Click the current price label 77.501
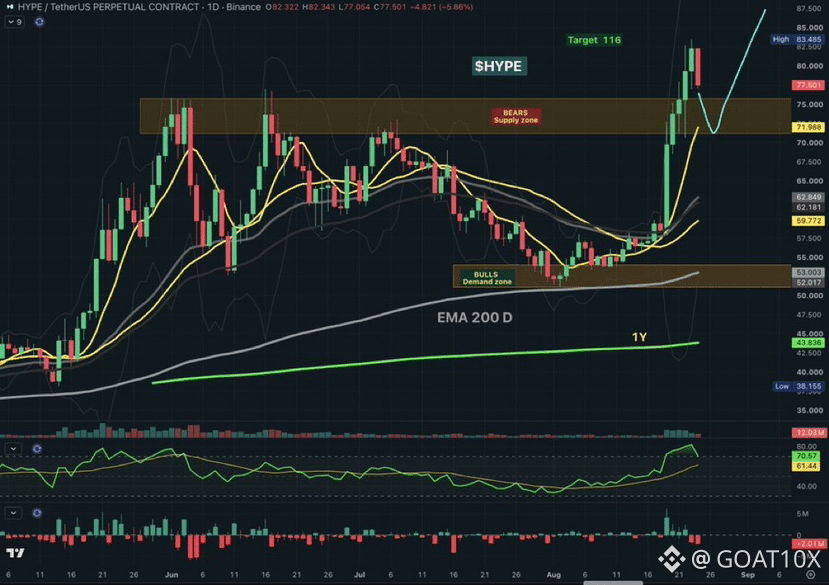Screen dimensions: 829x585 (x=808, y=85)
